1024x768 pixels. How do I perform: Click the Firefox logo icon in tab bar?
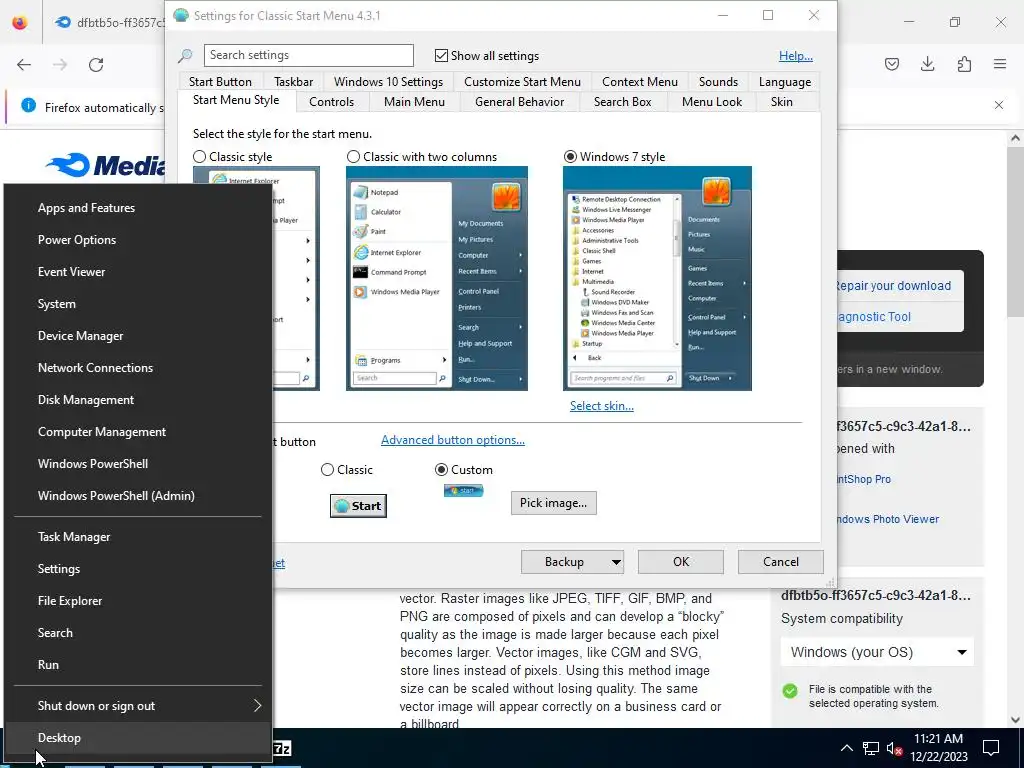pyautogui.click(x=20, y=22)
